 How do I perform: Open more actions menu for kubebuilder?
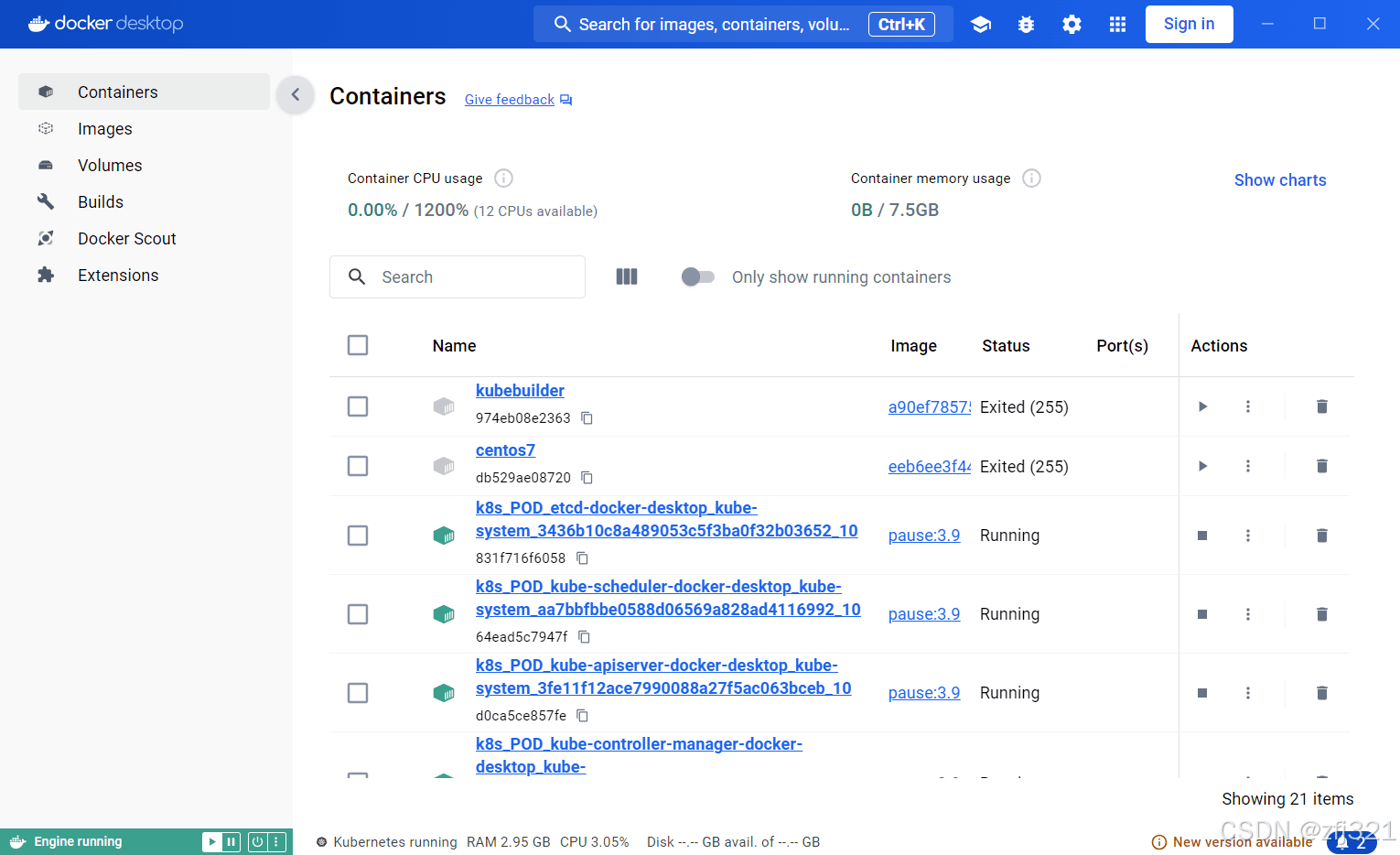pos(1247,406)
